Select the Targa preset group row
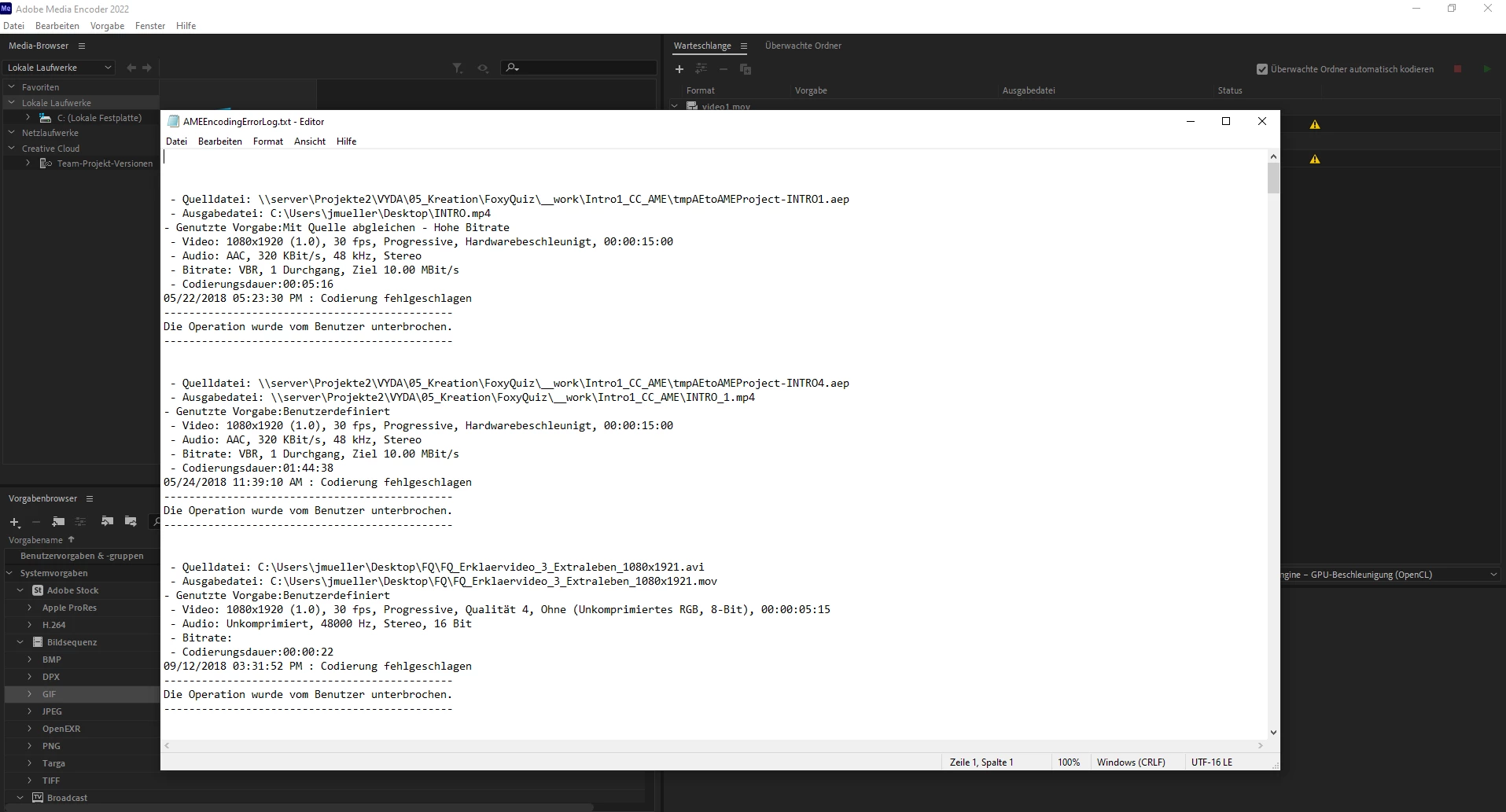Viewport: 1506px width, 812px height. click(82, 763)
